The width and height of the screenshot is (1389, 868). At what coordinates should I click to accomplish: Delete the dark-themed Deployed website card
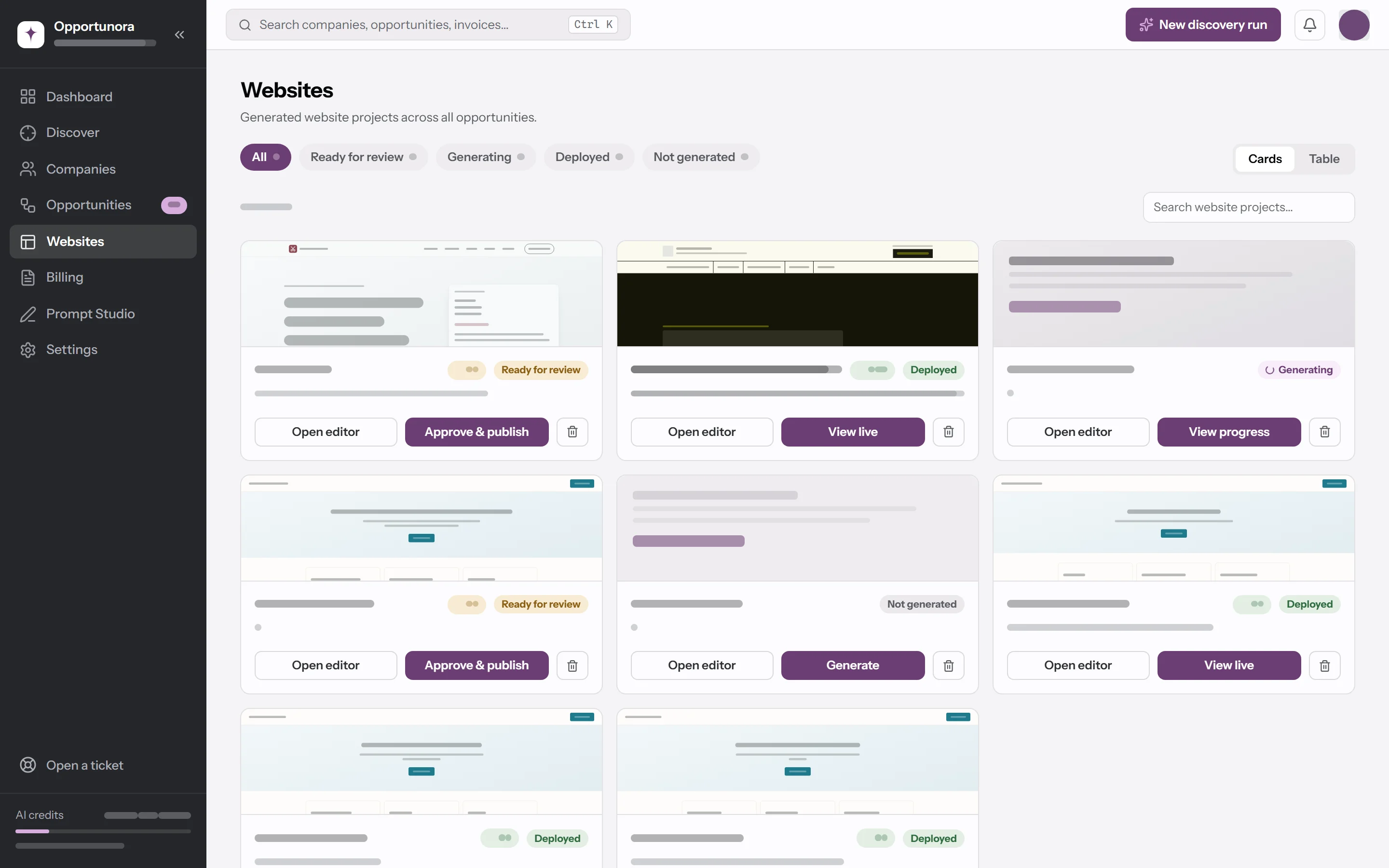tap(948, 432)
